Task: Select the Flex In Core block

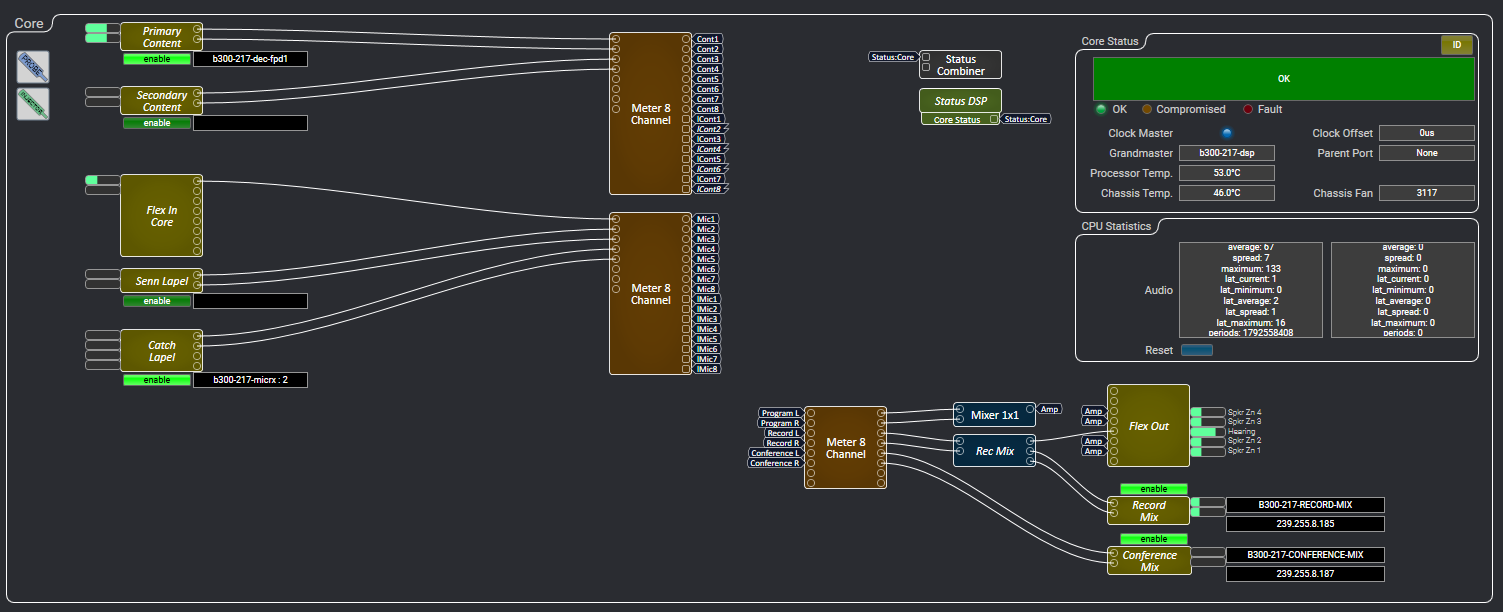Action: click(161, 216)
